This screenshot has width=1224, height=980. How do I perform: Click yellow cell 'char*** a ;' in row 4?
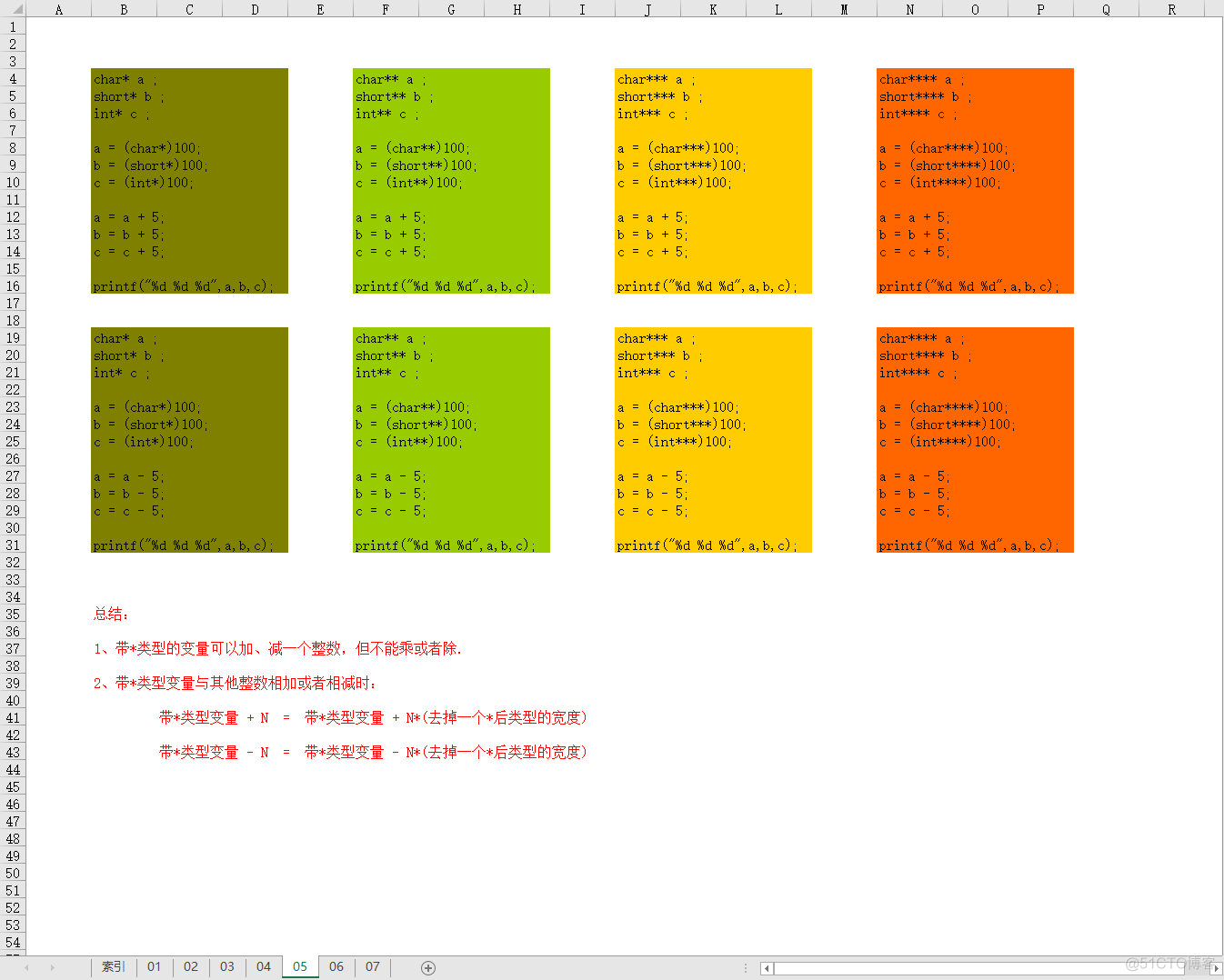656,79
